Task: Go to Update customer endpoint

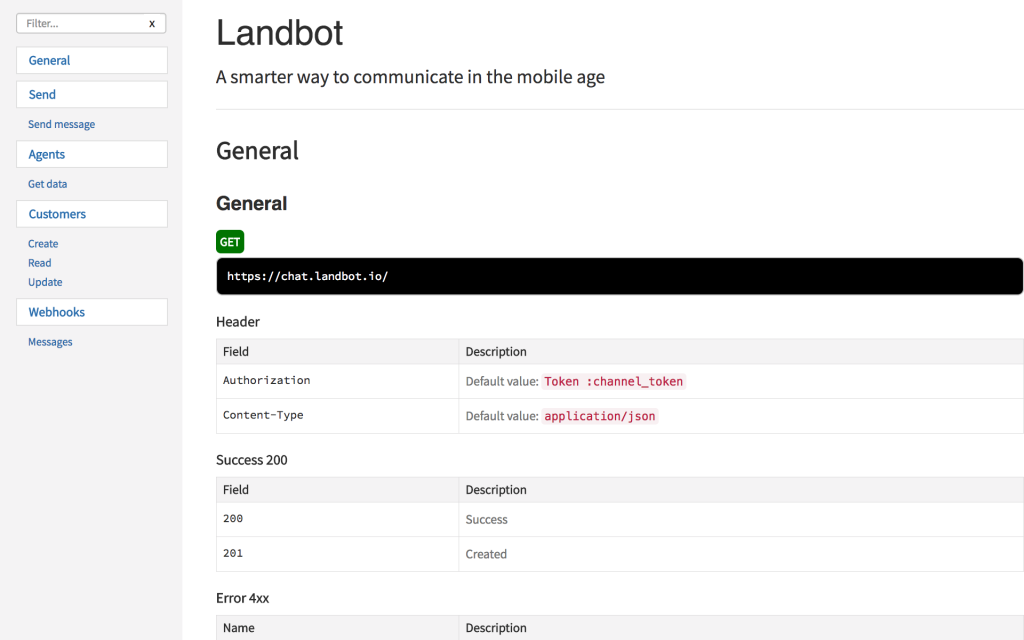Action: click(45, 282)
